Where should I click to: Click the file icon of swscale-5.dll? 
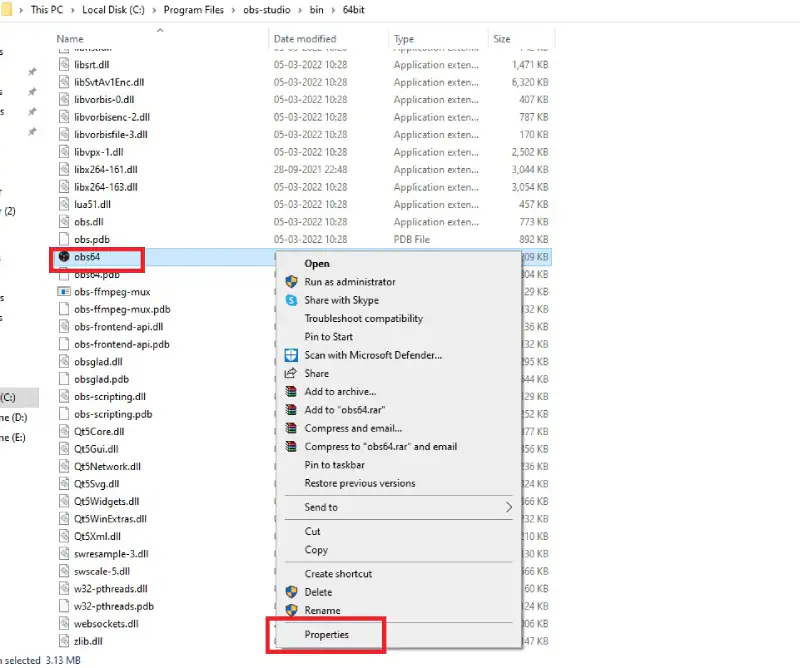pos(64,571)
